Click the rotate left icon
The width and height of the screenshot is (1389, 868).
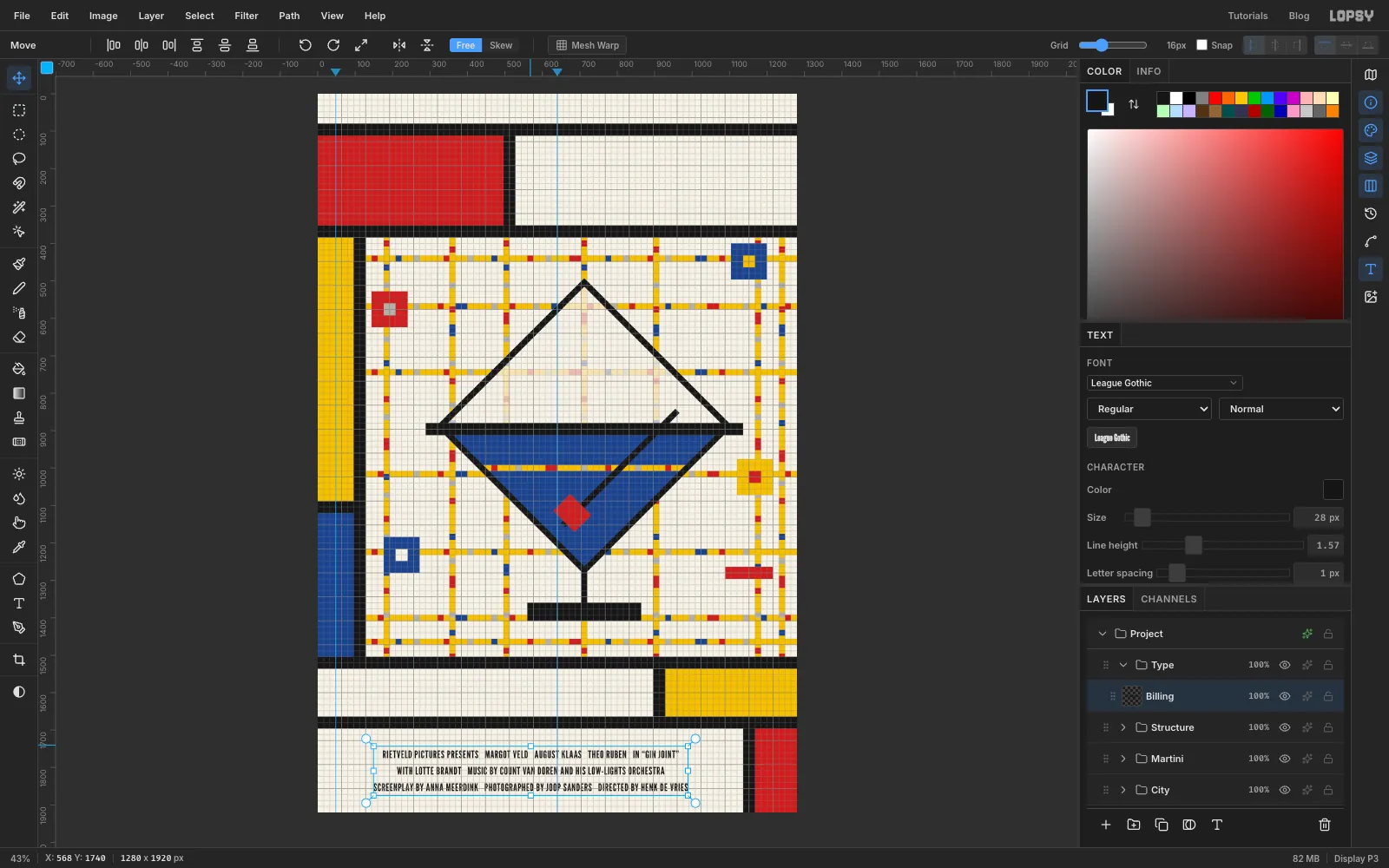coord(305,45)
